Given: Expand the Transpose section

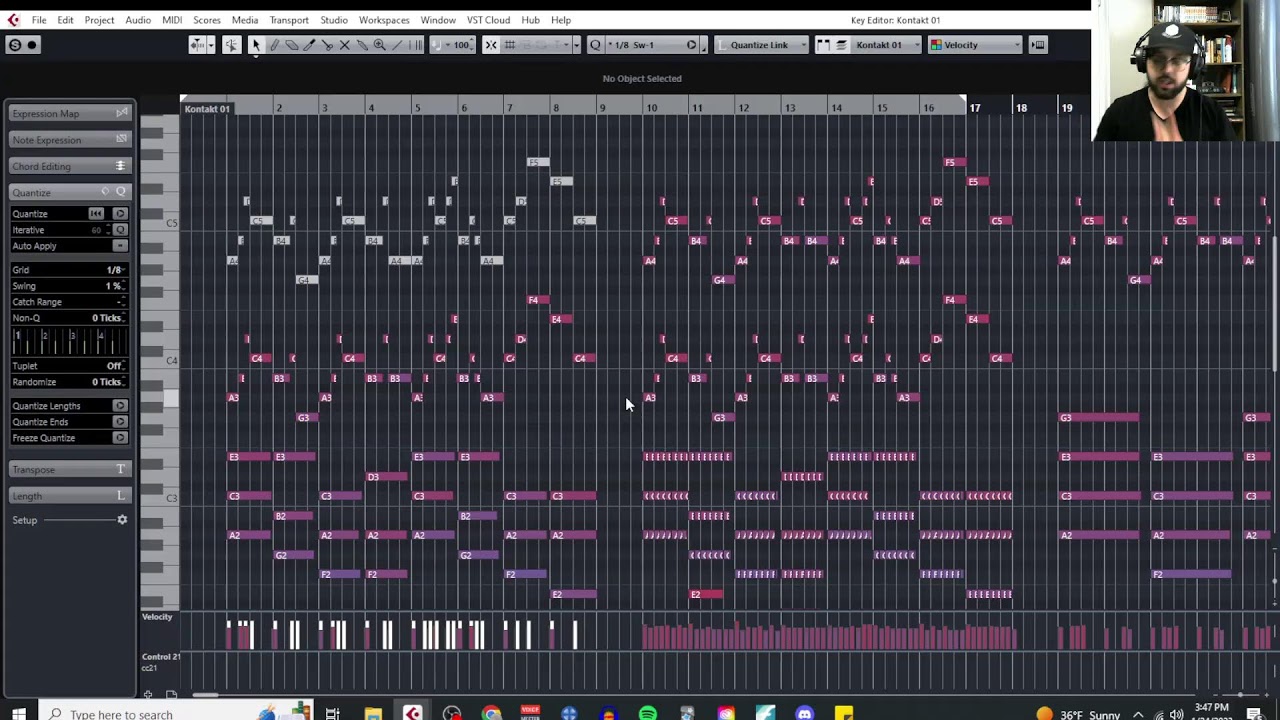Looking at the screenshot, I should click(x=69, y=470).
